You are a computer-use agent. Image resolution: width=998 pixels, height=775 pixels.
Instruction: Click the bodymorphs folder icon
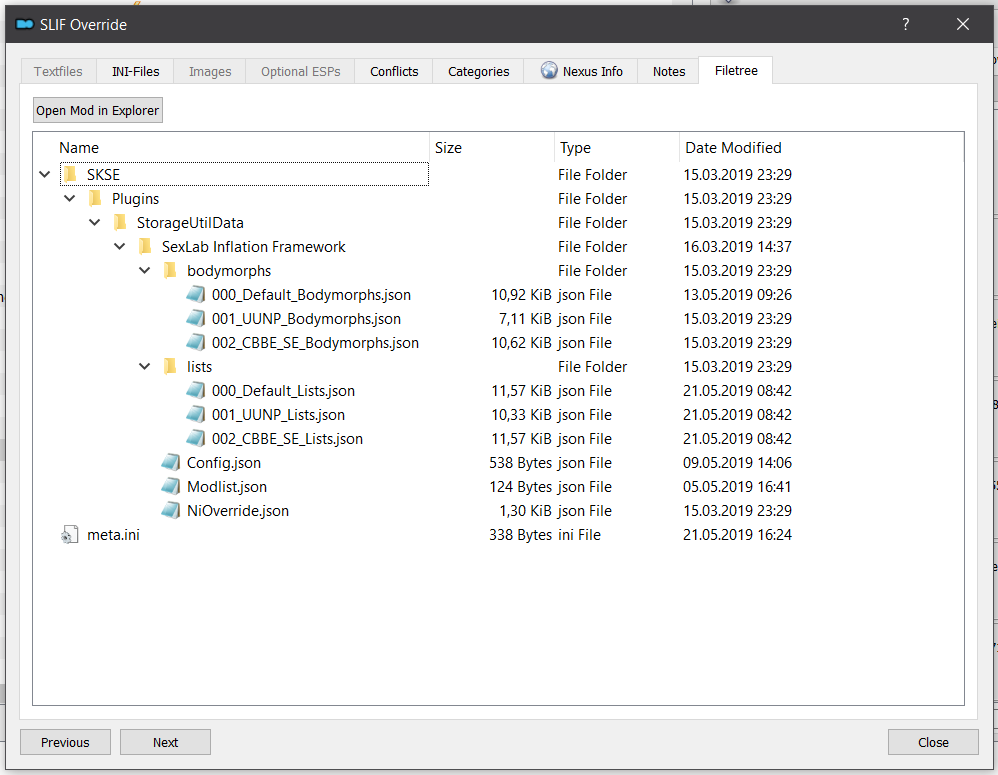tap(171, 270)
